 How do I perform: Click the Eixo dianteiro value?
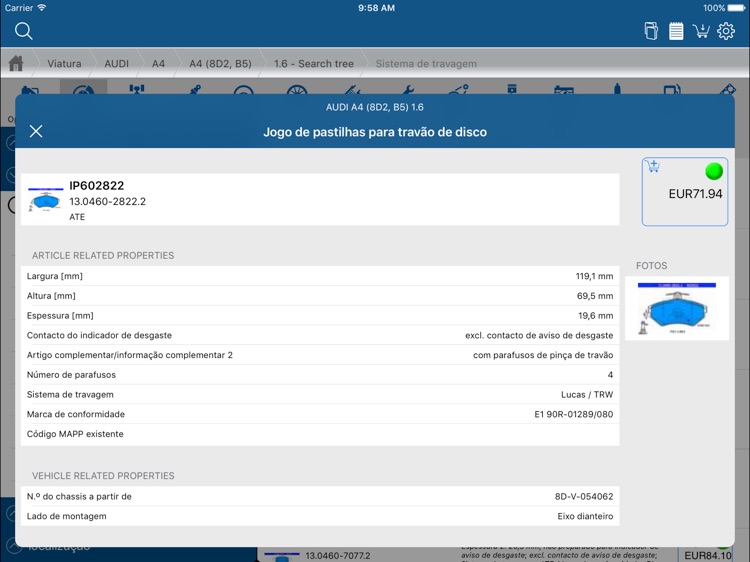tap(585, 516)
